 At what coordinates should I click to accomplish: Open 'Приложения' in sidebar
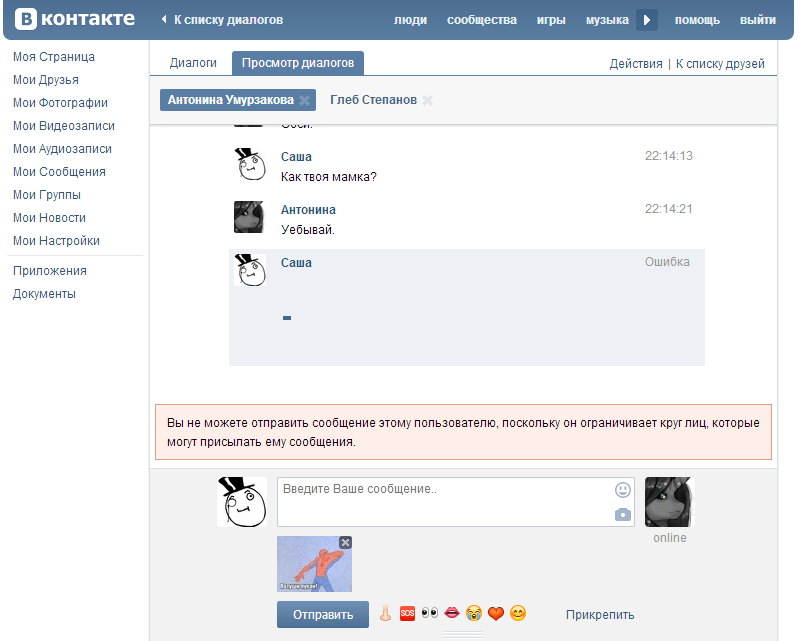coord(50,271)
